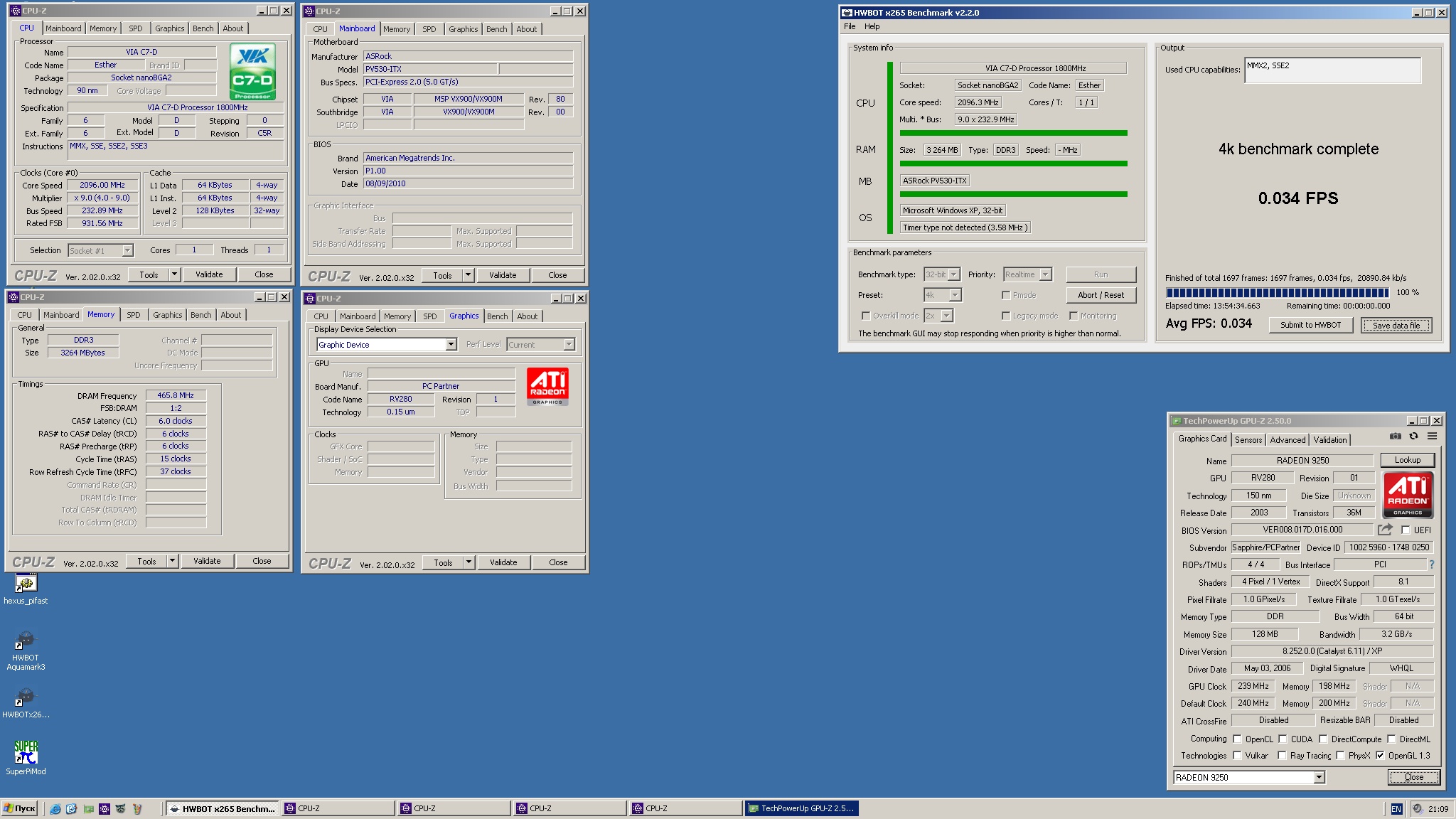1456x819 pixels.
Task: Click the BIOS export share icon in GPU-Z
Action: [1385, 530]
